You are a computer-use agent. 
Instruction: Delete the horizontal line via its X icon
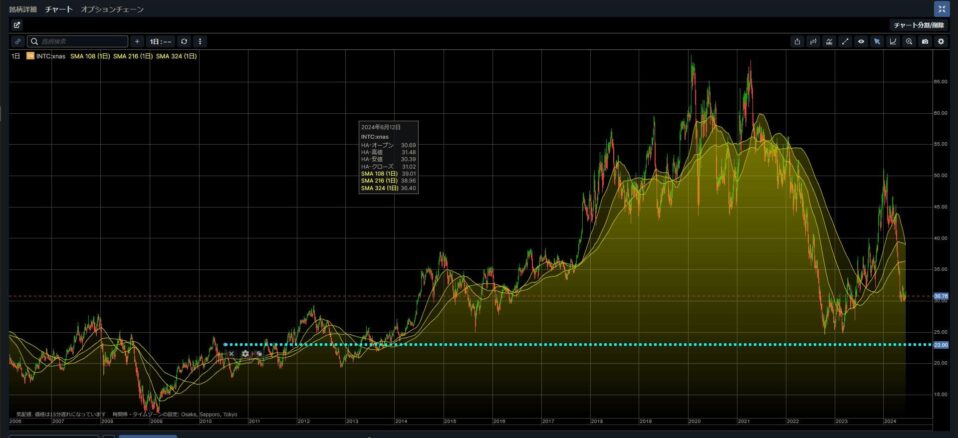click(232, 353)
